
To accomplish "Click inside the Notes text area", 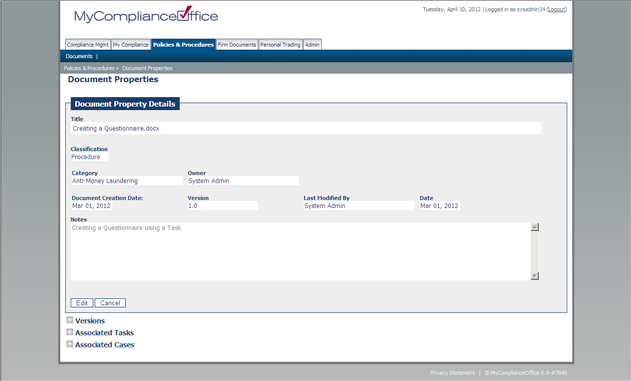I will click(x=301, y=251).
